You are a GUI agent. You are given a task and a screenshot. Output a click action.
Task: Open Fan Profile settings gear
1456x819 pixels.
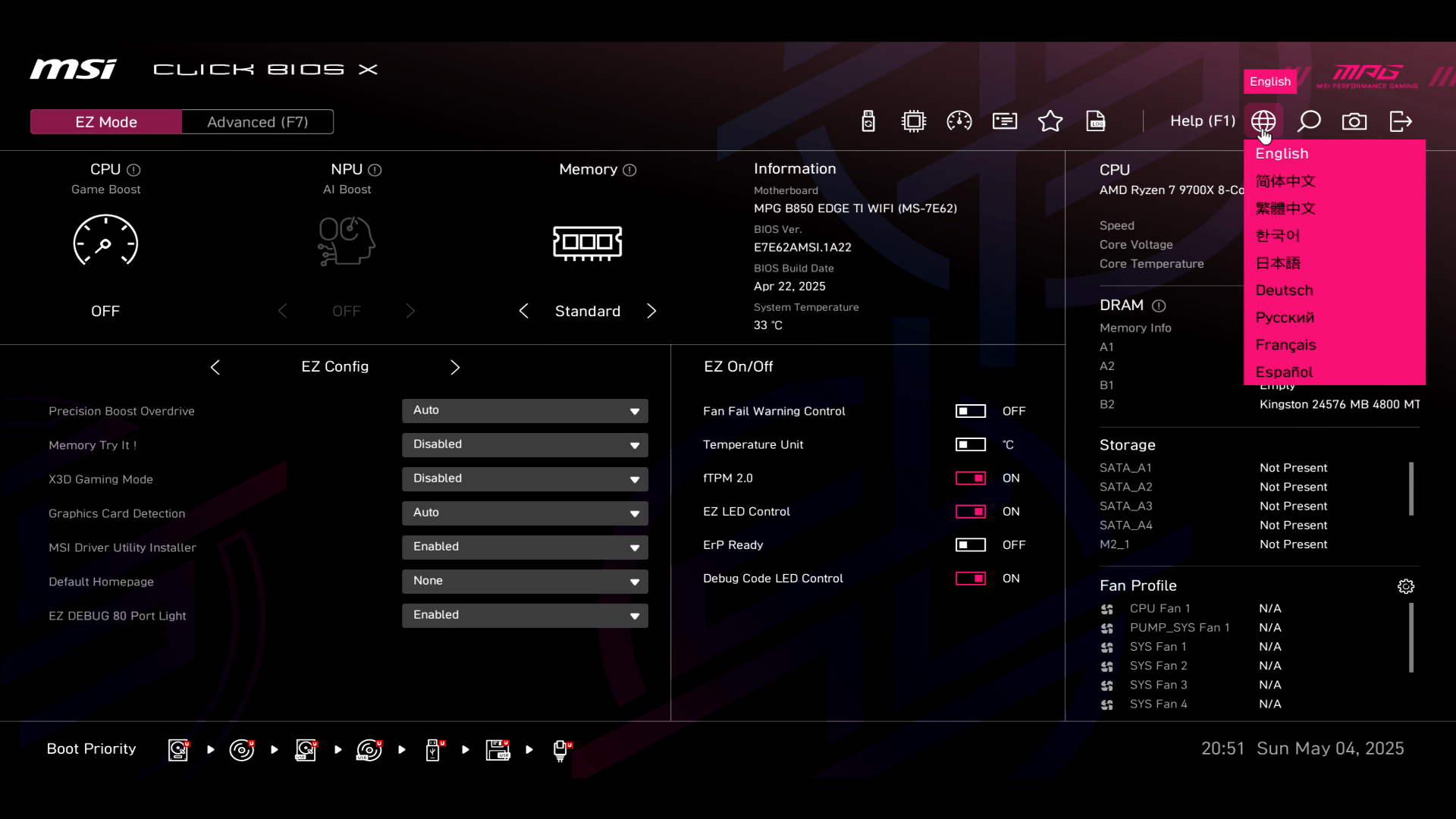tap(1406, 586)
